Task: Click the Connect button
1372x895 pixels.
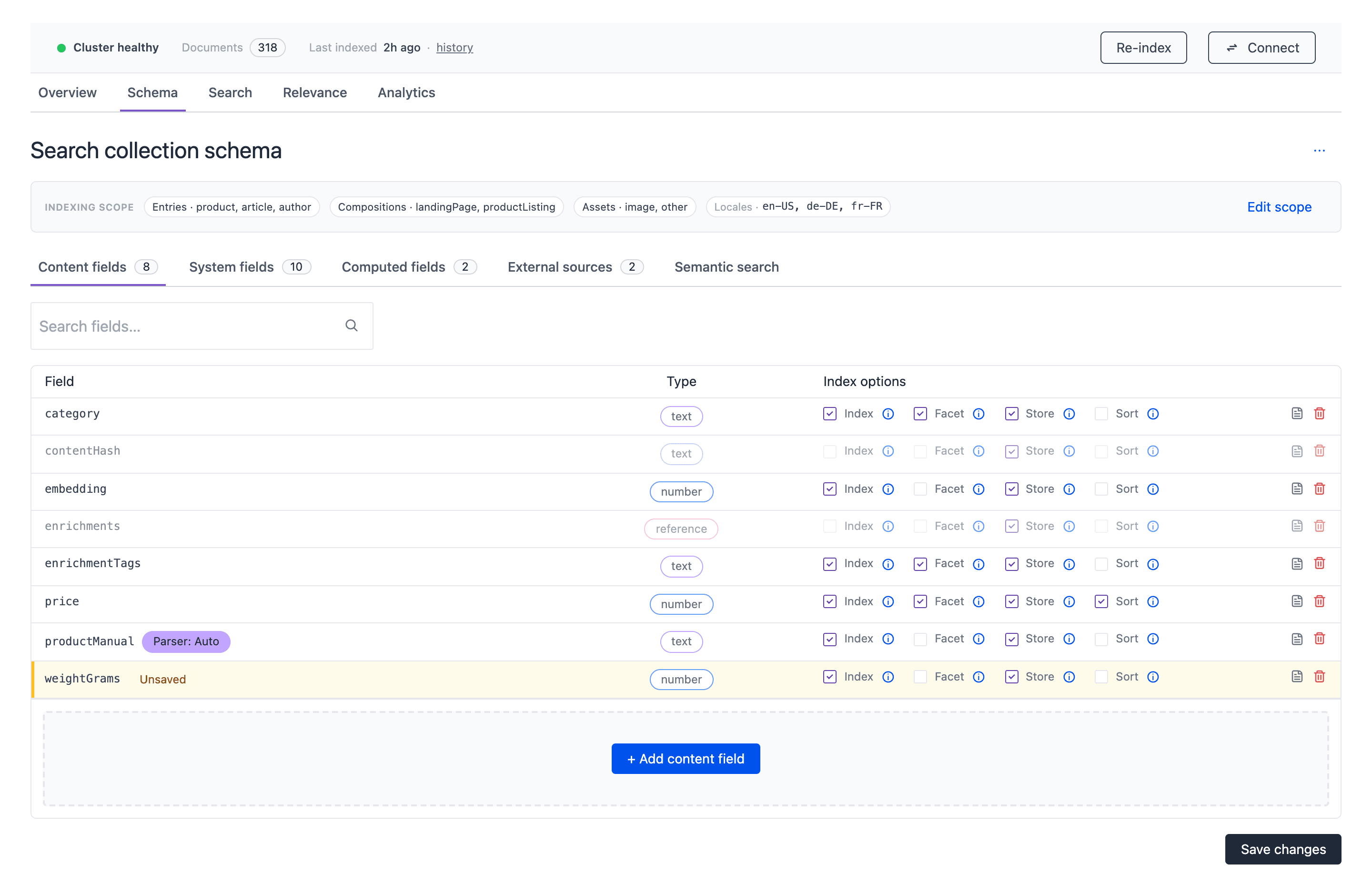Action: pos(1261,48)
